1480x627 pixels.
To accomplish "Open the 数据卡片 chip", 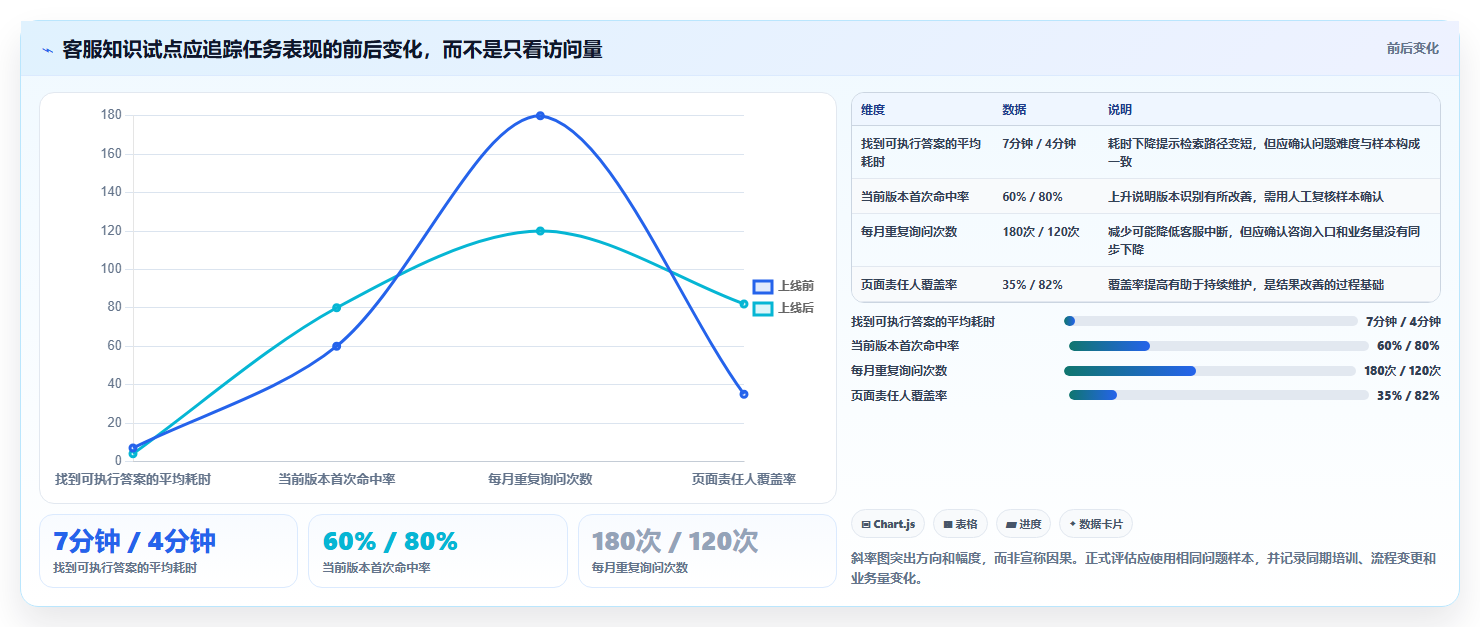I will [1096, 524].
